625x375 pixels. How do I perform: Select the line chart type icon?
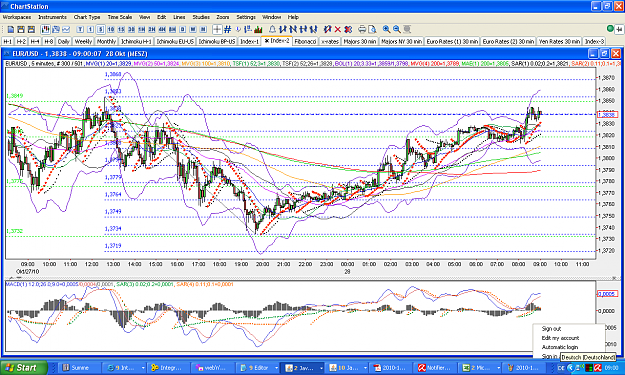[66, 29]
